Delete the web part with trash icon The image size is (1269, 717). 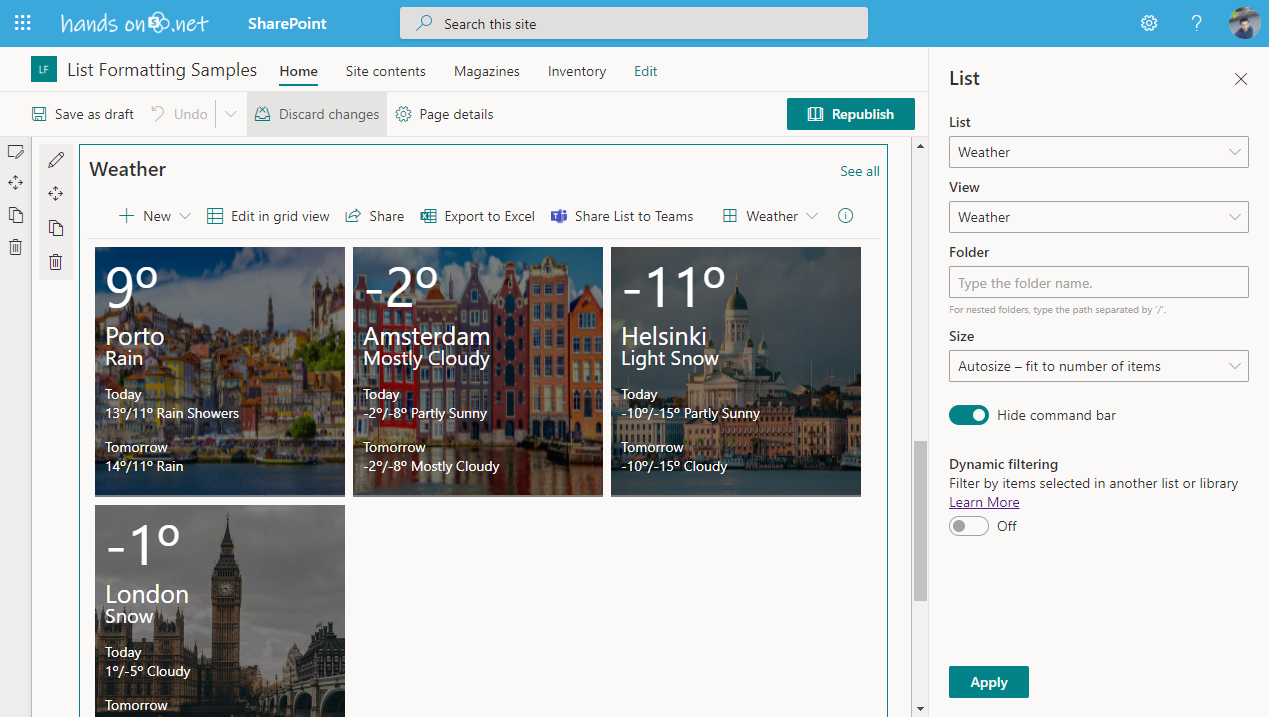point(56,261)
